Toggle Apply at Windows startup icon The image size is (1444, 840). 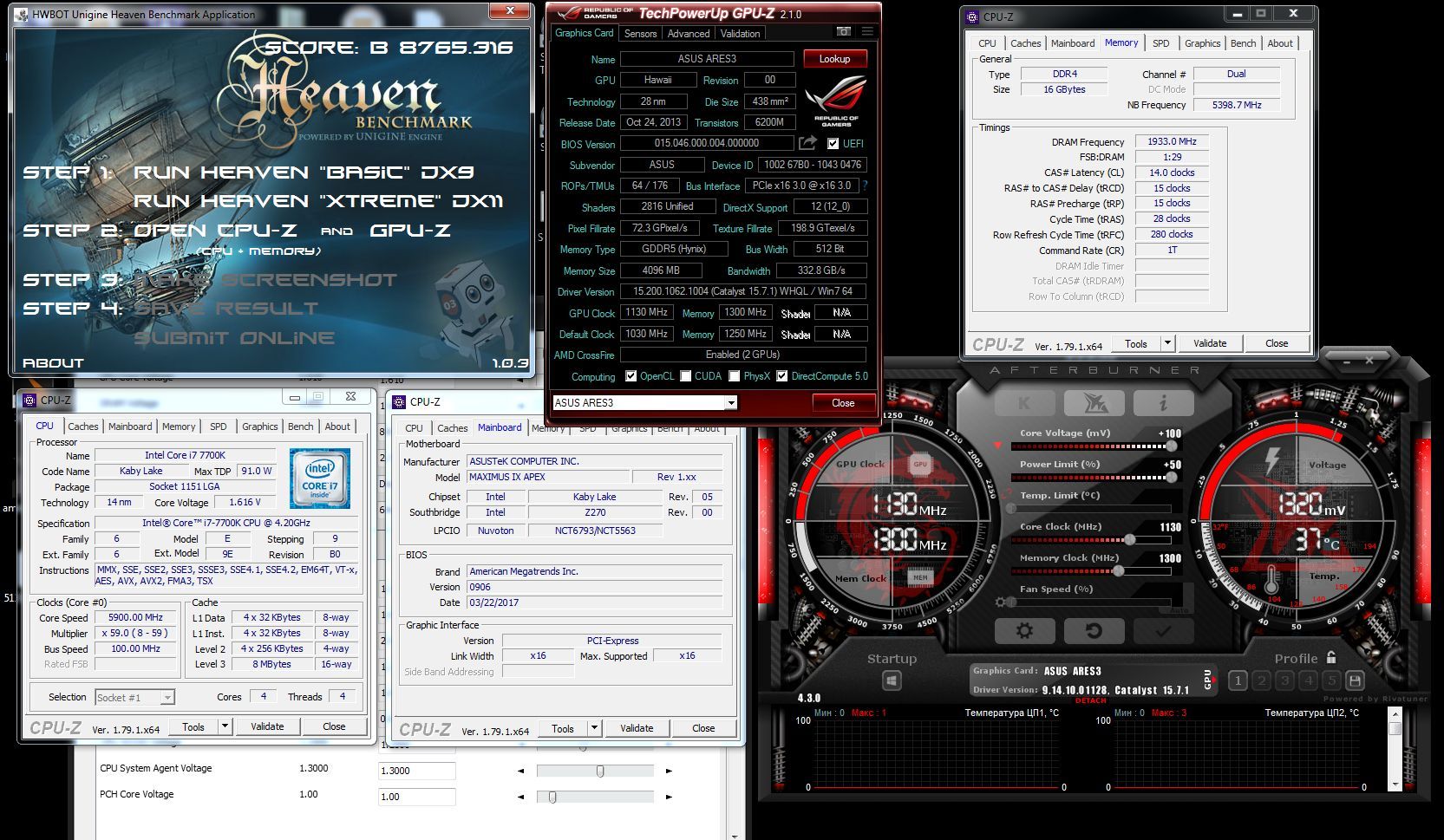coord(892,681)
